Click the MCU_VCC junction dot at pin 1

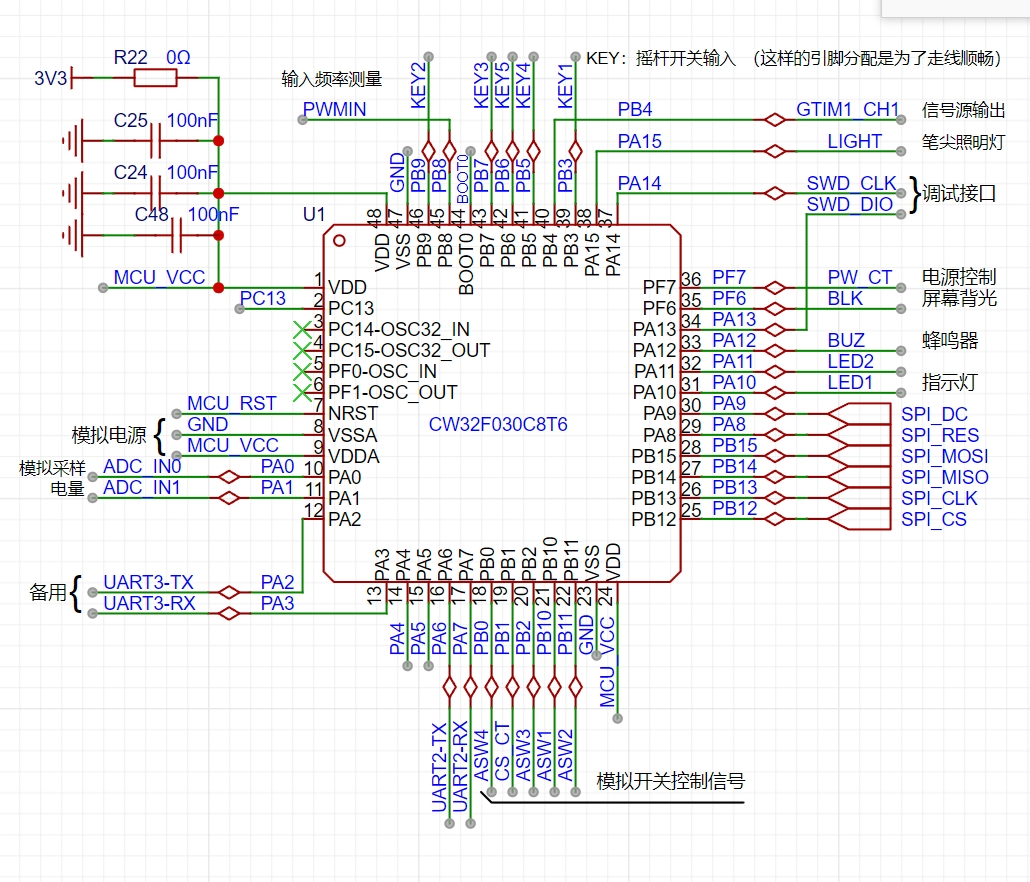[x=219, y=288]
